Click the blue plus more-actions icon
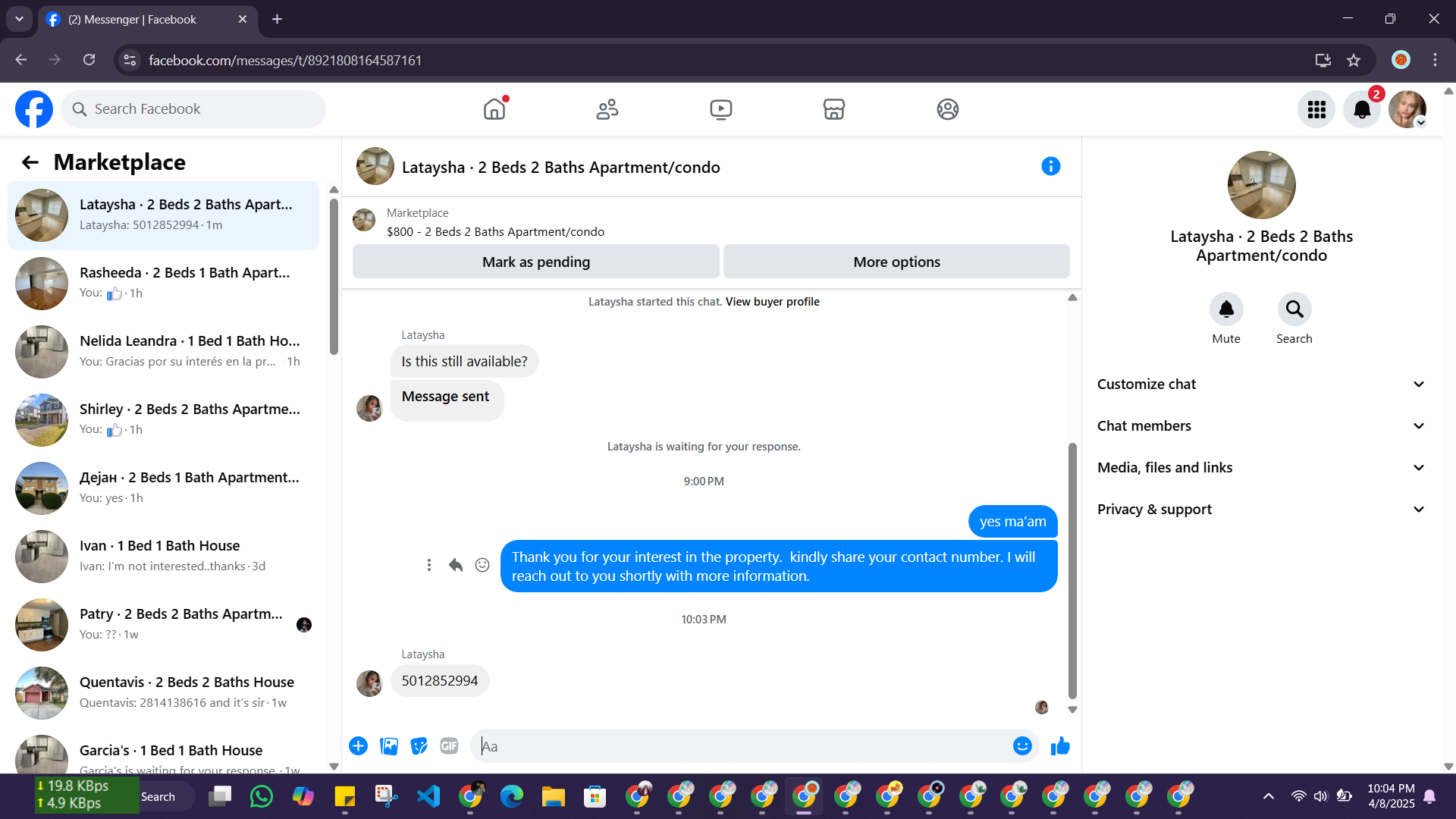The width and height of the screenshot is (1456, 819). click(x=358, y=746)
